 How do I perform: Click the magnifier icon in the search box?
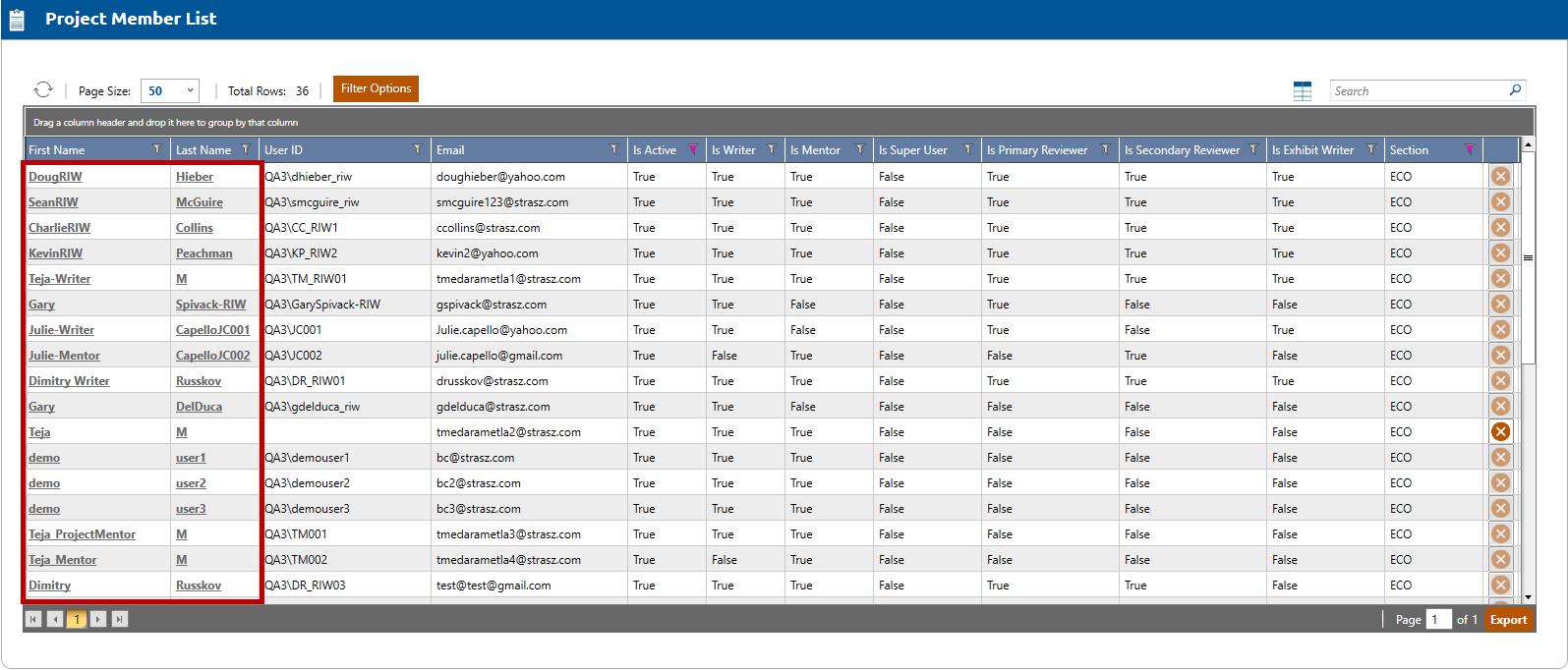[1515, 90]
